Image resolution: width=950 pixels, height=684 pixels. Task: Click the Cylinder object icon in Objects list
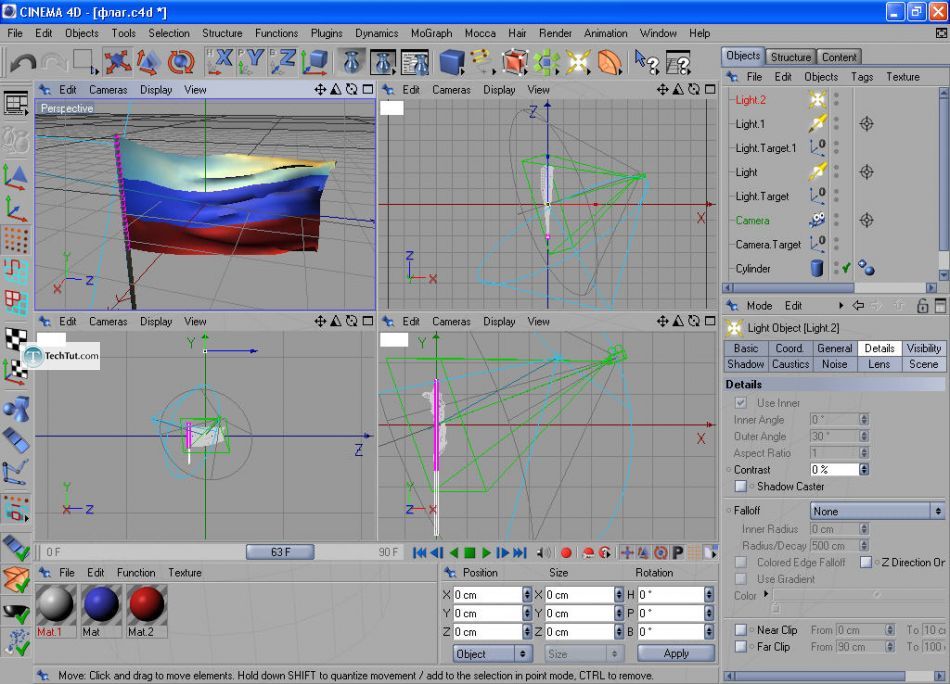[817, 268]
